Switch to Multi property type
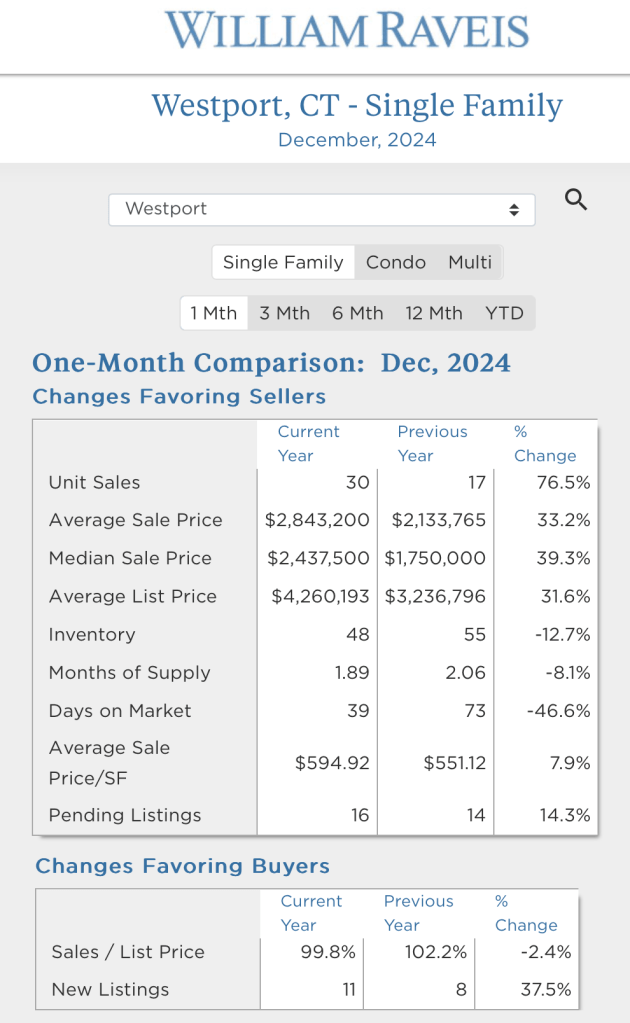 click(470, 262)
